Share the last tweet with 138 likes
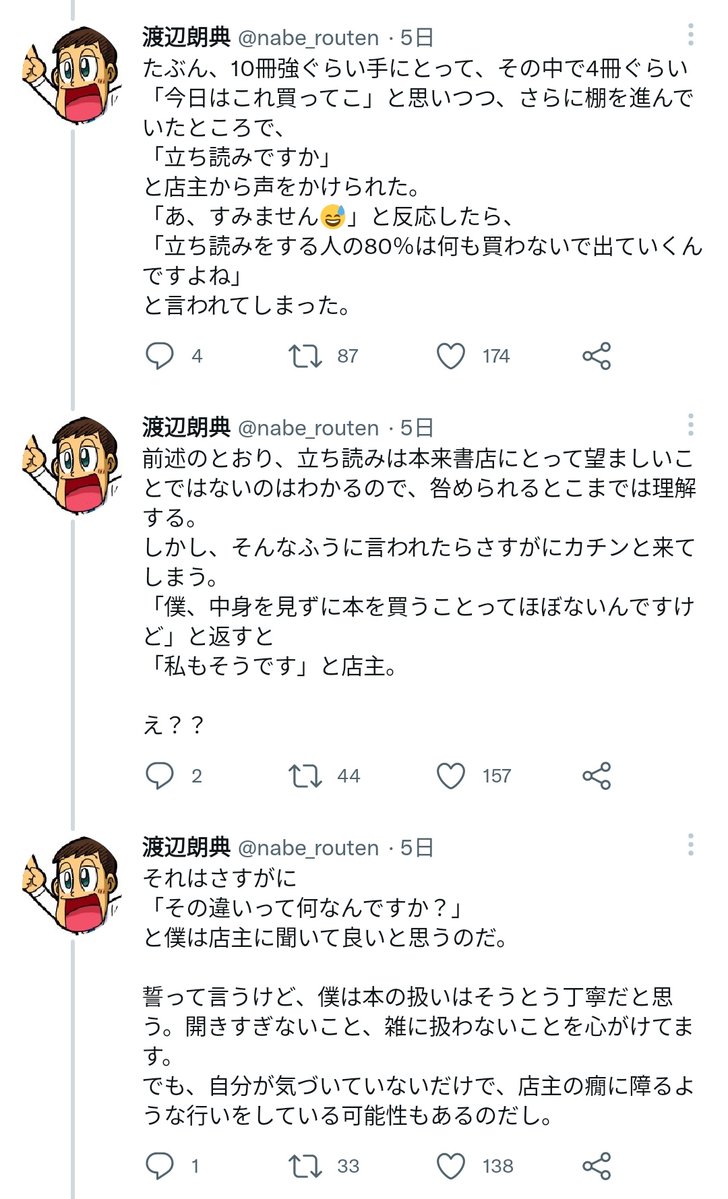The image size is (728, 1199). point(596,1166)
